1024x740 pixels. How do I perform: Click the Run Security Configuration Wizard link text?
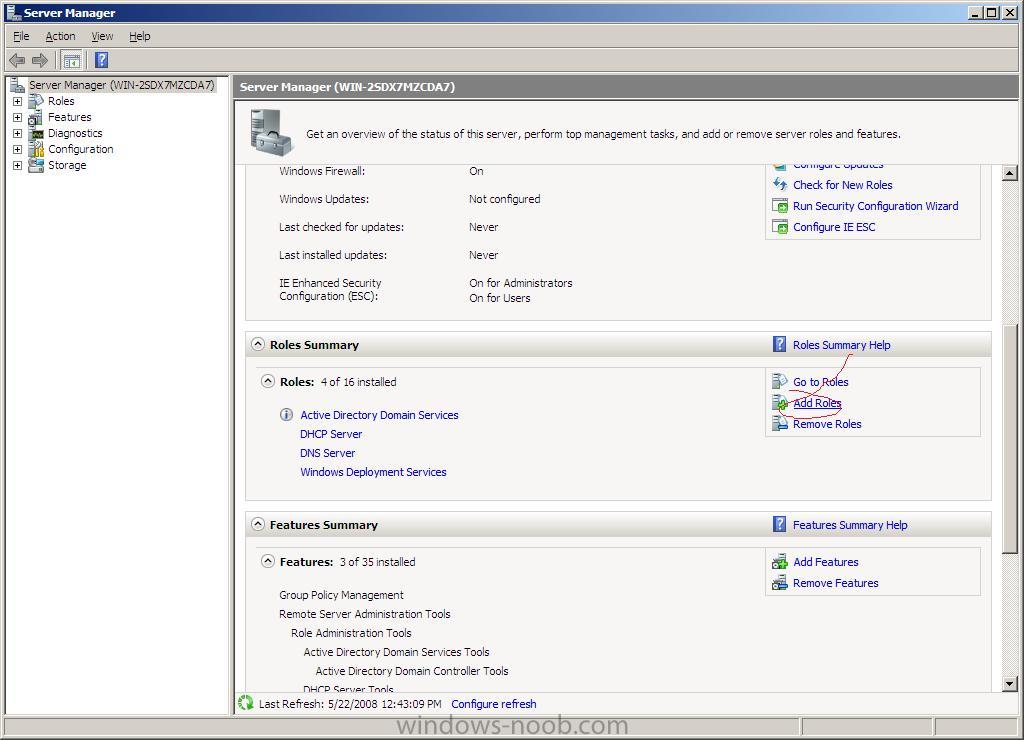point(876,206)
